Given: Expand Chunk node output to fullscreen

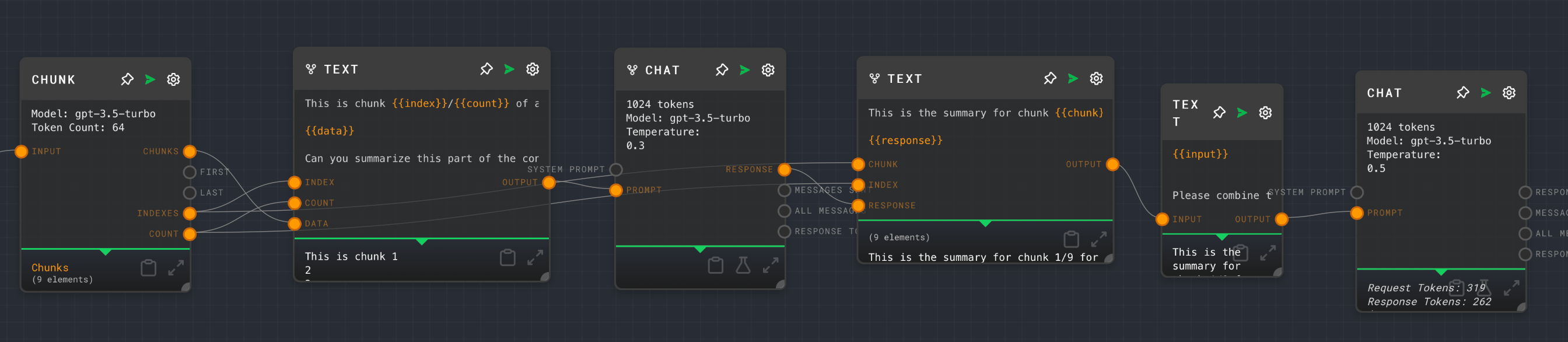Looking at the screenshot, I should pos(176,268).
